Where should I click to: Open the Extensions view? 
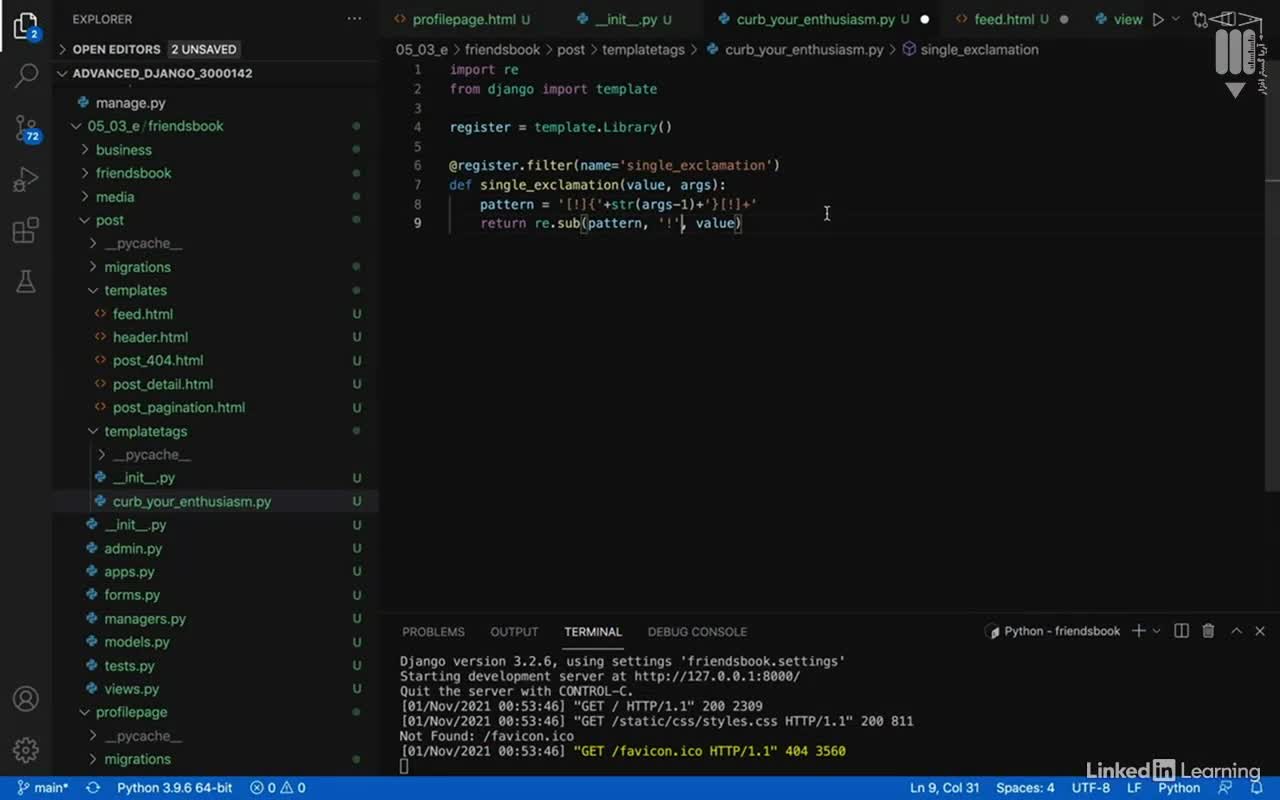[26, 231]
